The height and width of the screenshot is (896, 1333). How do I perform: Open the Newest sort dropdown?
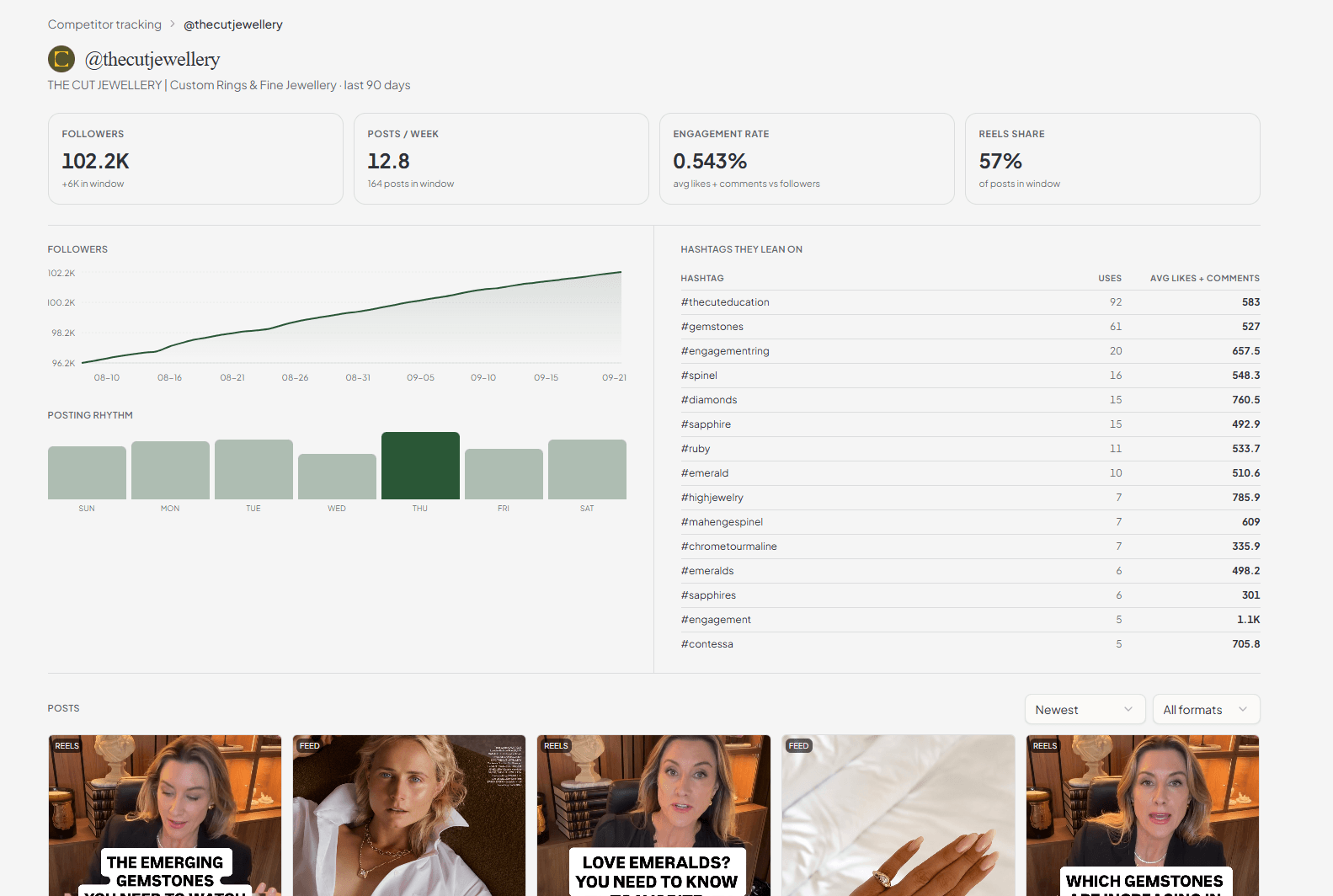[x=1085, y=709]
